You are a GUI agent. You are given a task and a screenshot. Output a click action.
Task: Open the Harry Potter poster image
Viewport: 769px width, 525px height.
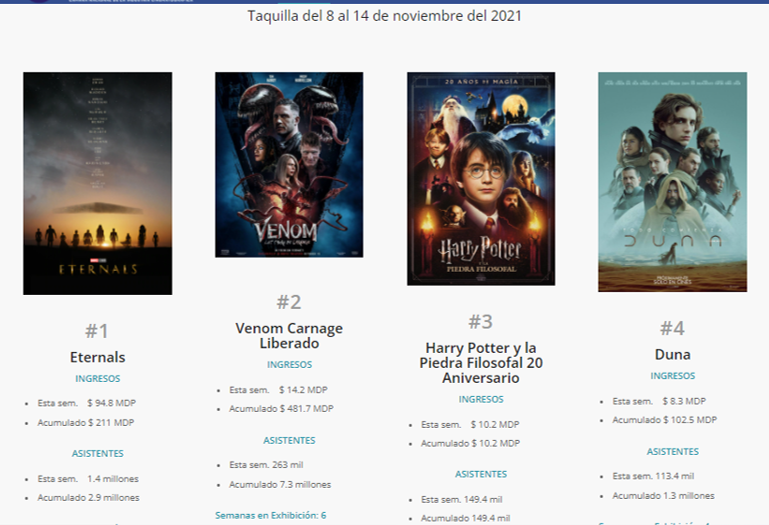tap(481, 179)
